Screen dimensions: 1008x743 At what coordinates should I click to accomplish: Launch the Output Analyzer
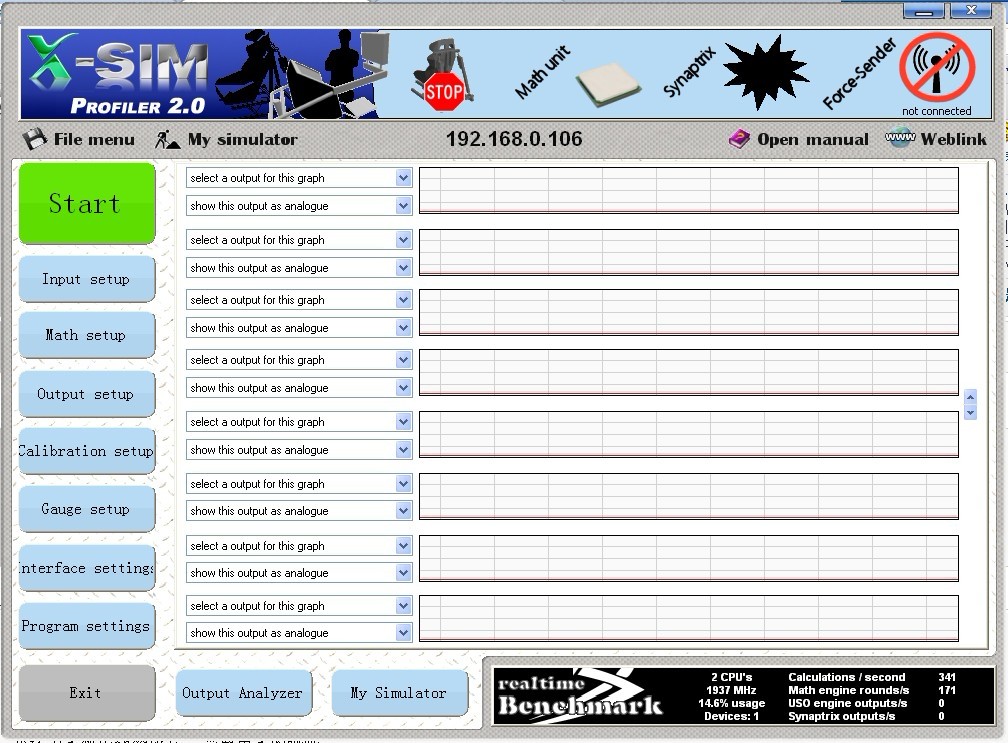[x=244, y=693]
